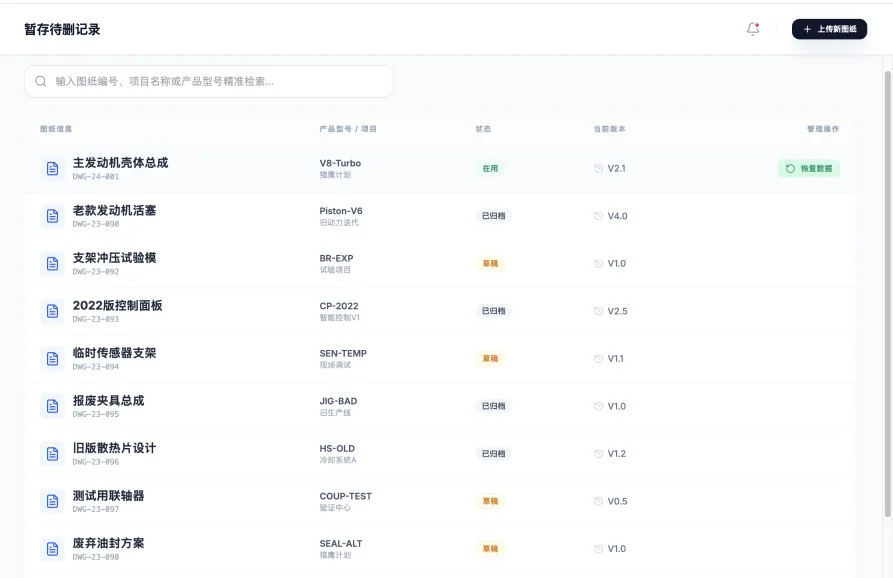The width and height of the screenshot is (893, 578).
Task: Open the notification bell
Action: [753, 28]
